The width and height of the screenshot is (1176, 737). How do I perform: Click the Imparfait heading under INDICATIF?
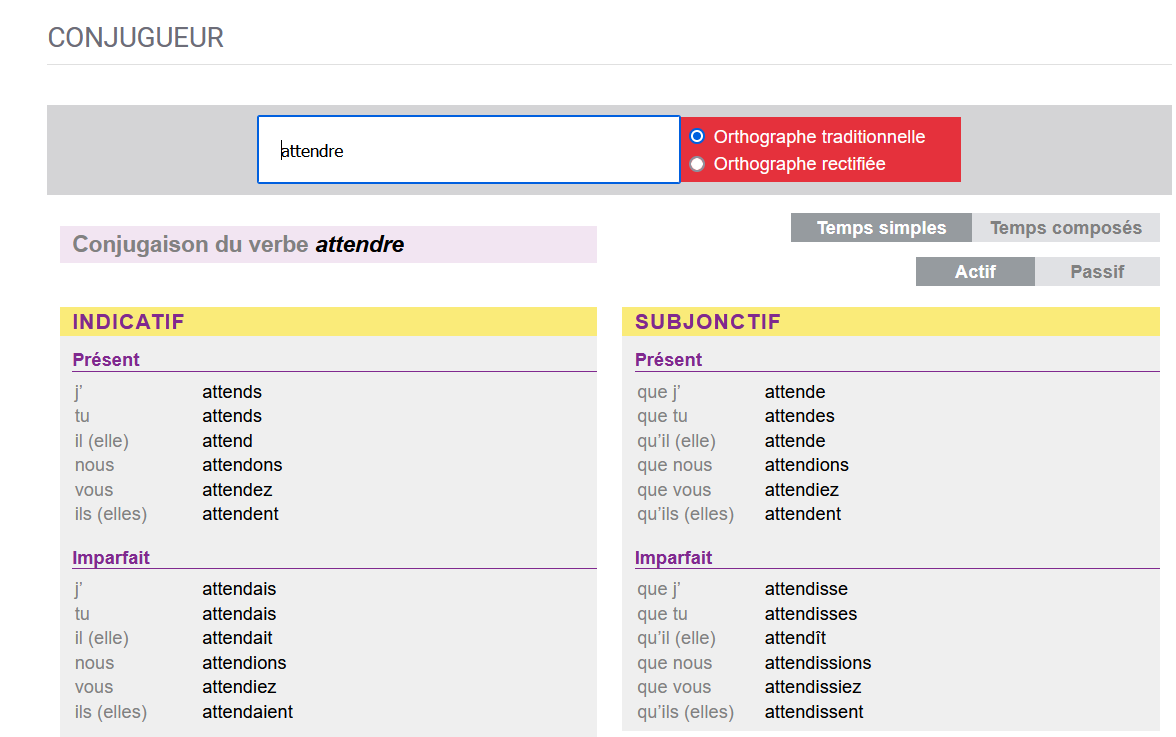(111, 558)
